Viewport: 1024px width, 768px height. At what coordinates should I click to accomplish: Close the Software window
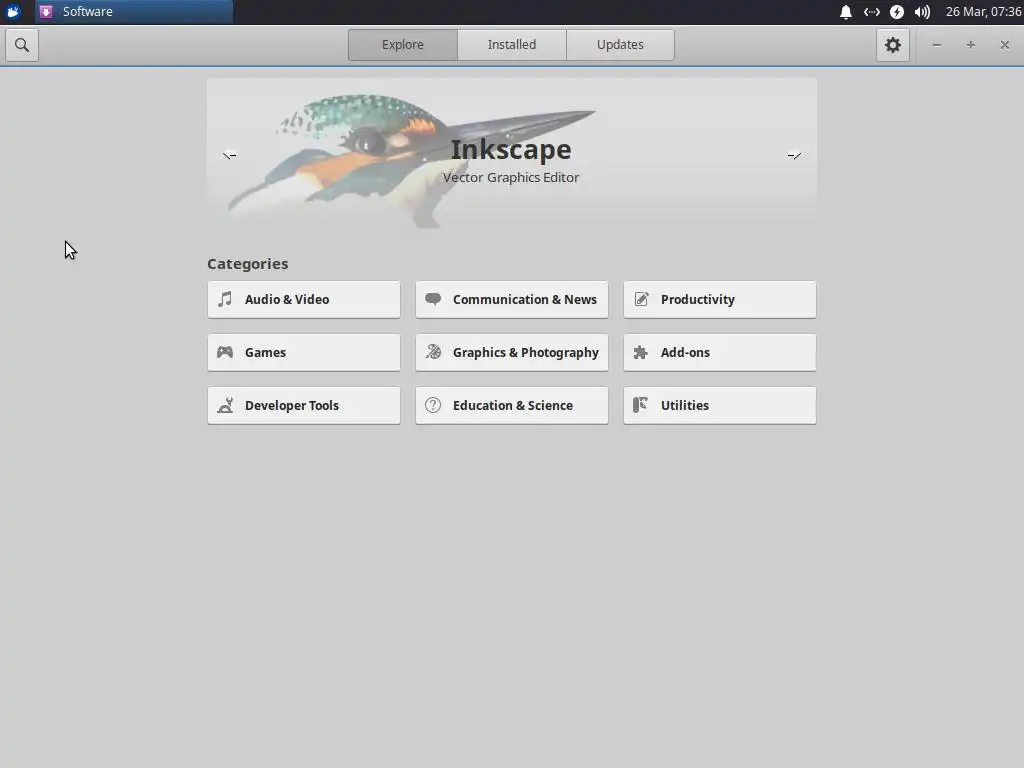click(1005, 45)
